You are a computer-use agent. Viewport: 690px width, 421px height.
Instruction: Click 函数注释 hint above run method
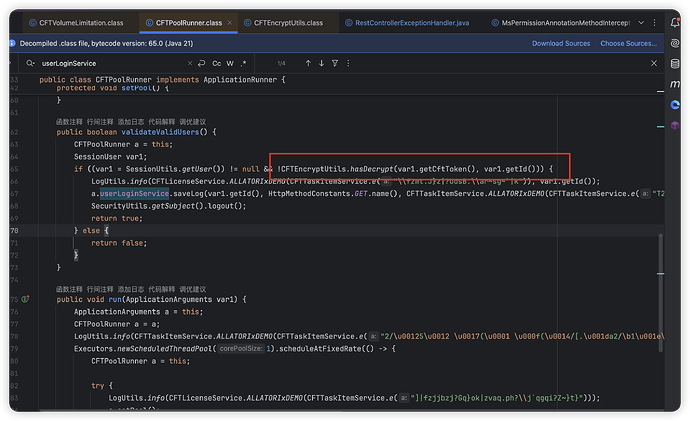(x=69, y=289)
